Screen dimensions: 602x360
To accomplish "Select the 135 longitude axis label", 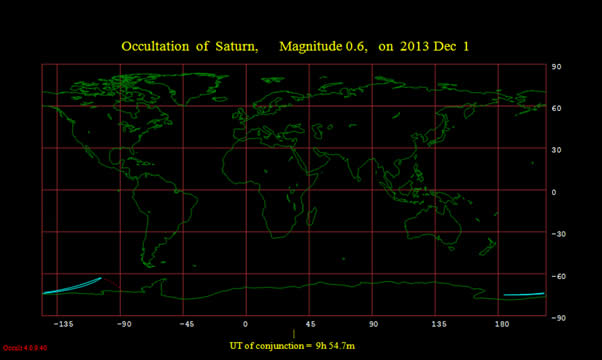I will coord(439,324).
